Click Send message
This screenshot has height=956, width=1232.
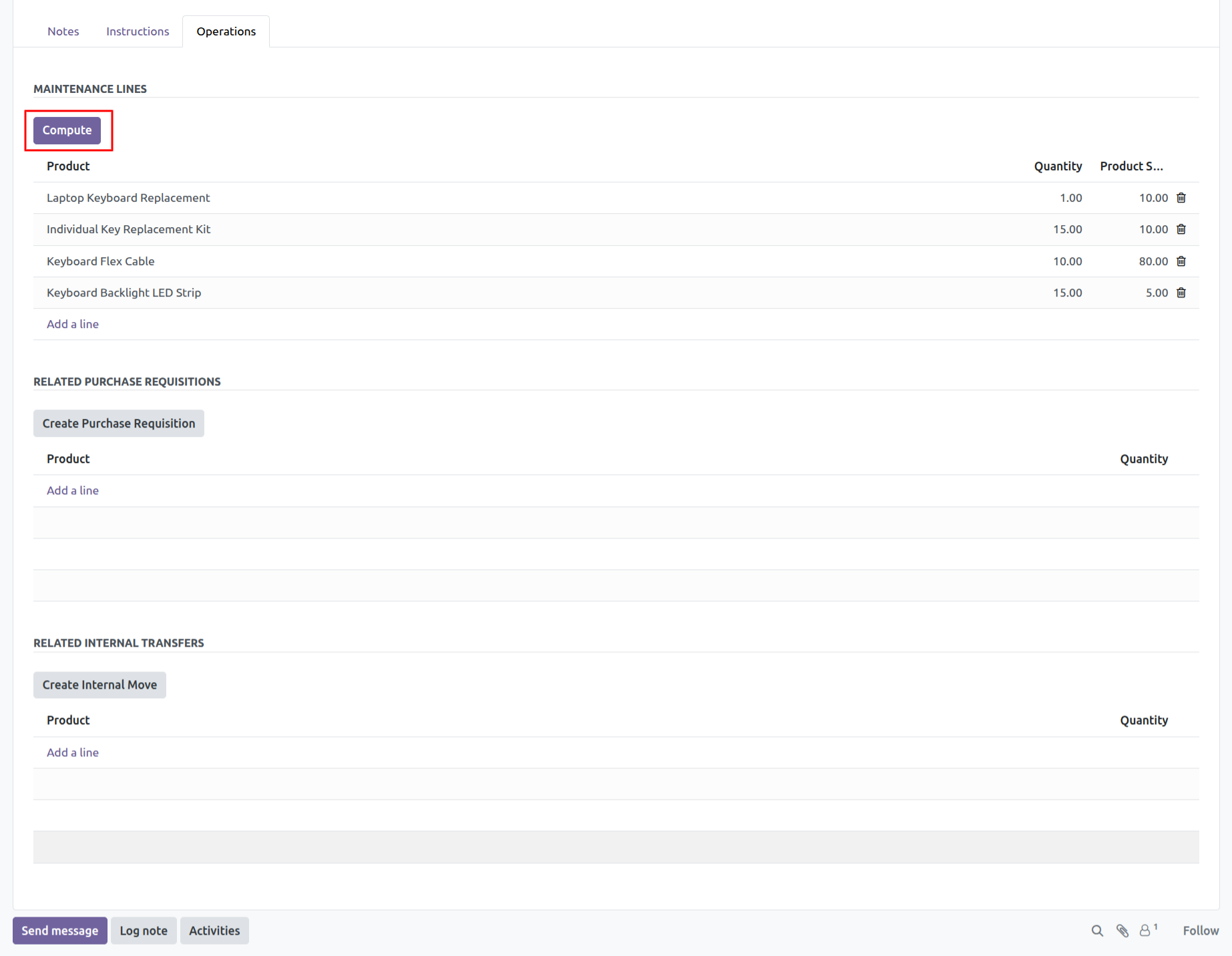pyautogui.click(x=60, y=931)
